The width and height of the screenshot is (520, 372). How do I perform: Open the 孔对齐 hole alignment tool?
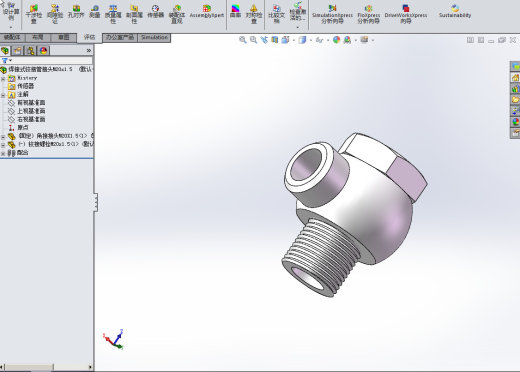pos(76,11)
